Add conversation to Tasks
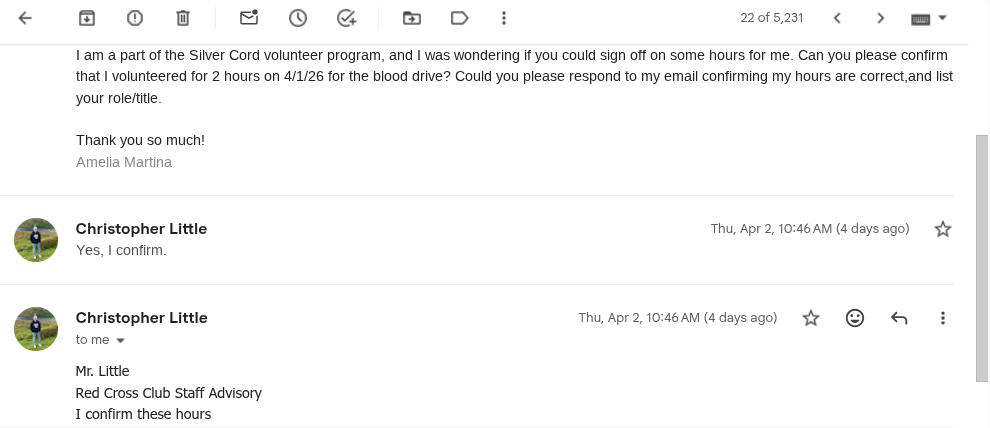Image resolution: width=990 pixels, height=428 pixels. tap(346, 18)
